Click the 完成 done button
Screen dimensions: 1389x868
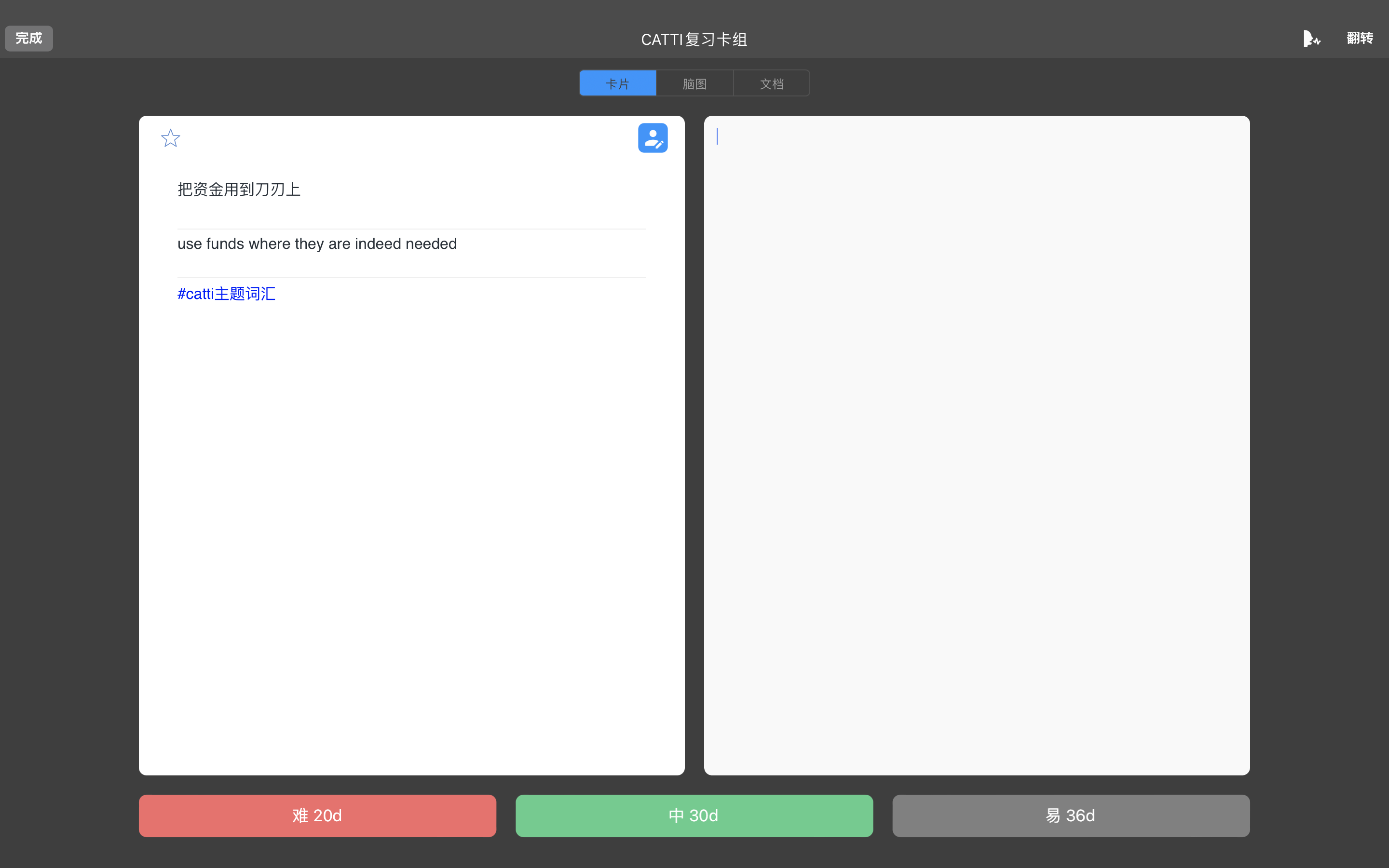pos(29,39)
